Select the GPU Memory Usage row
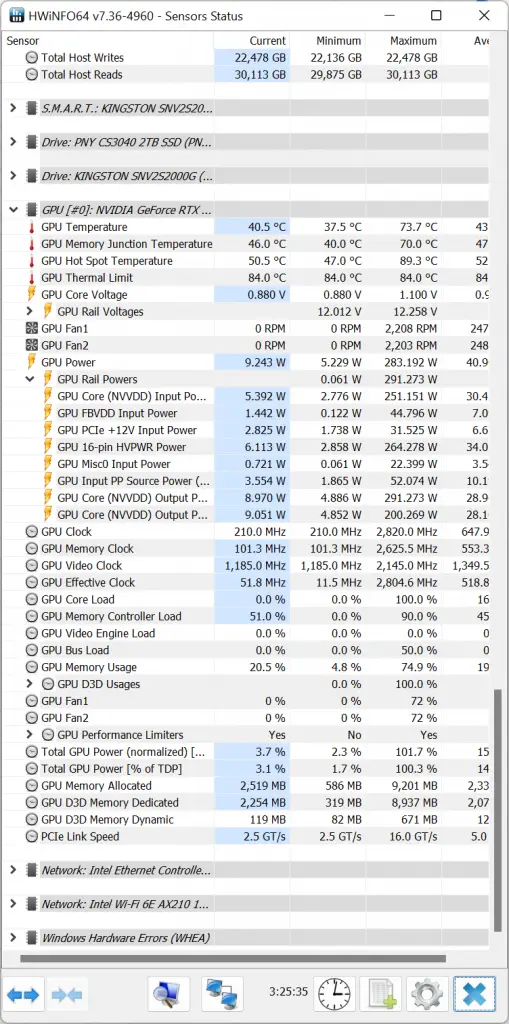The width and height of the screenshot is (509, 1024). (245, 667)
